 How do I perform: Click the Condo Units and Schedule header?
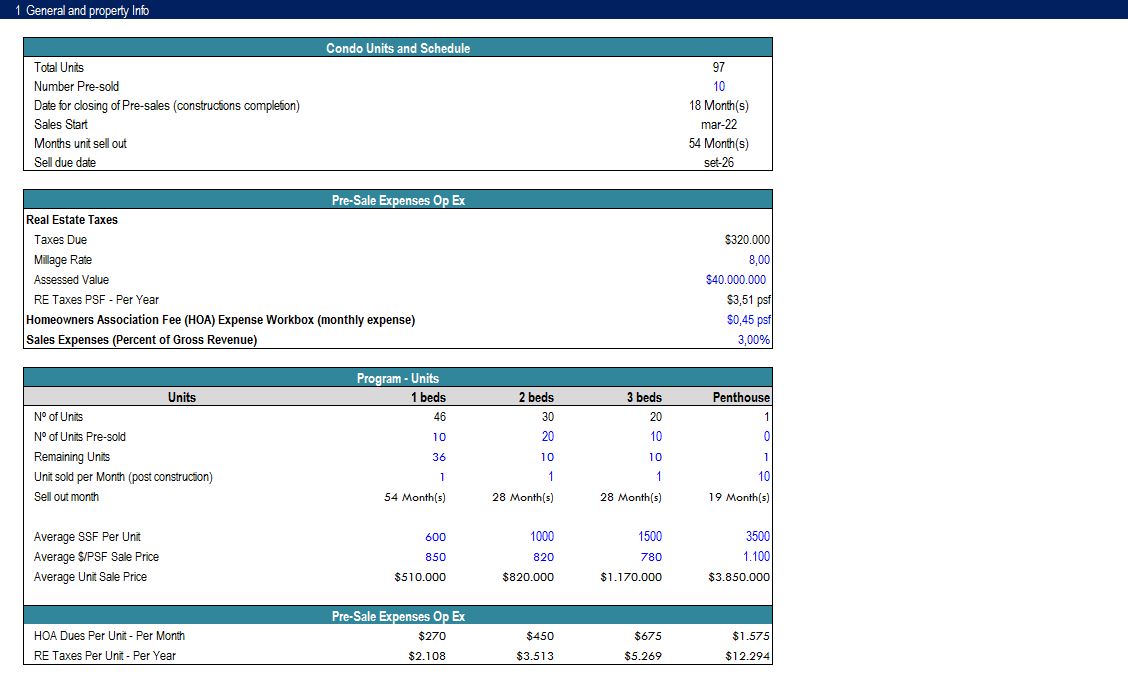[398, 48]
